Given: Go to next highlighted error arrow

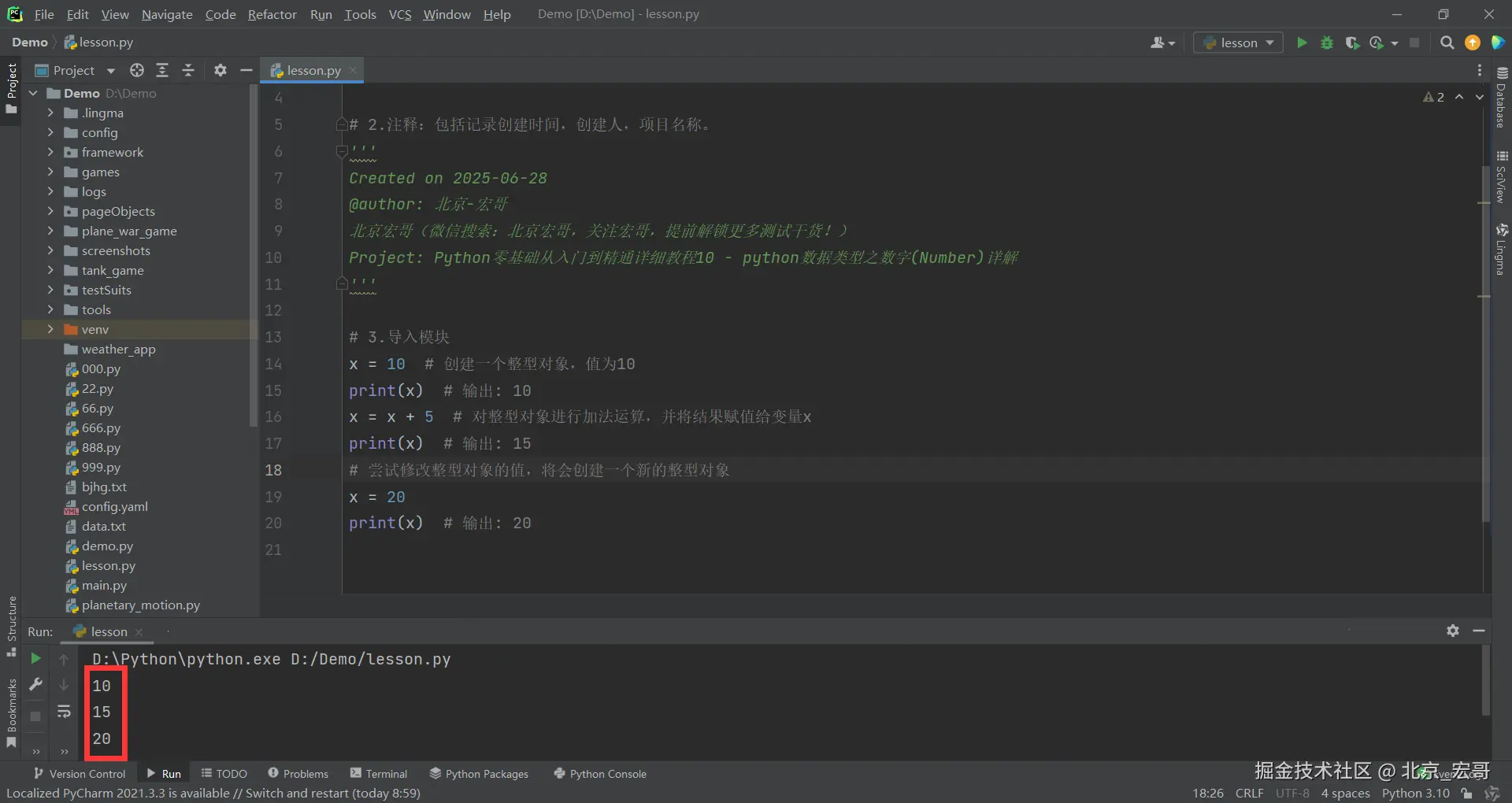Looking at the screenshot, I should pyautogui.click(x=1480, y=97).
